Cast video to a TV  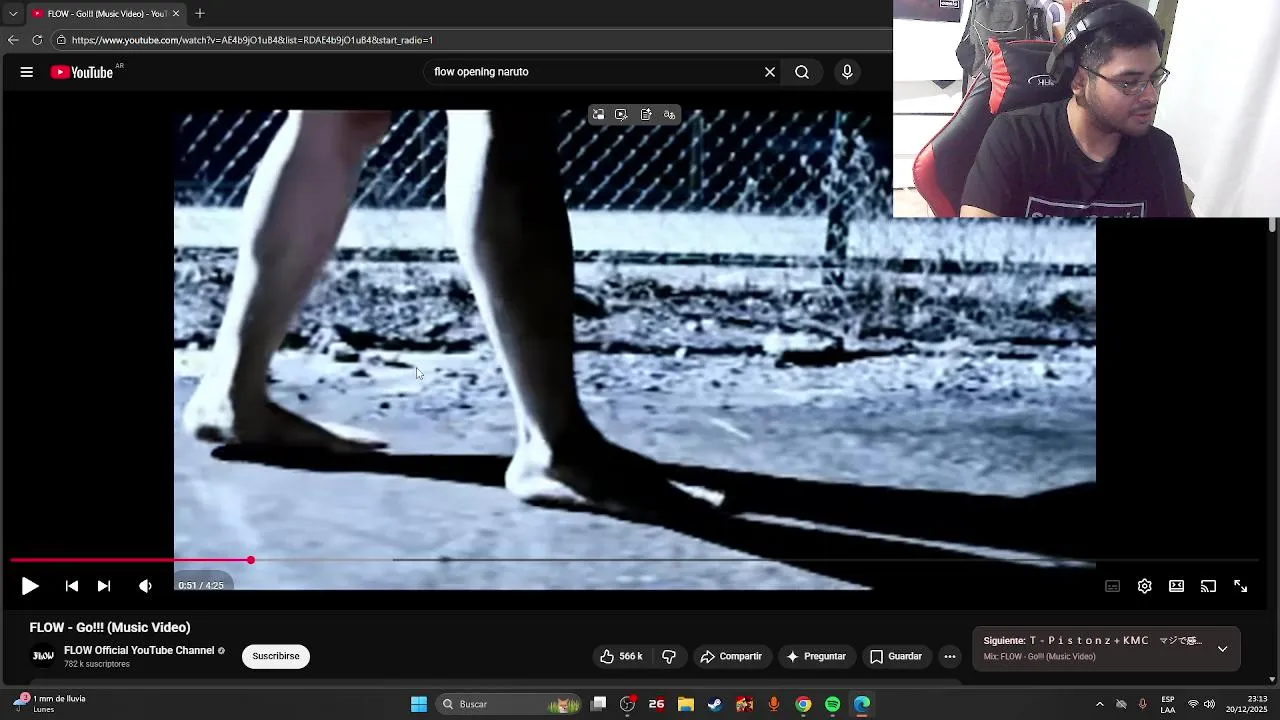pos(1208,586)
